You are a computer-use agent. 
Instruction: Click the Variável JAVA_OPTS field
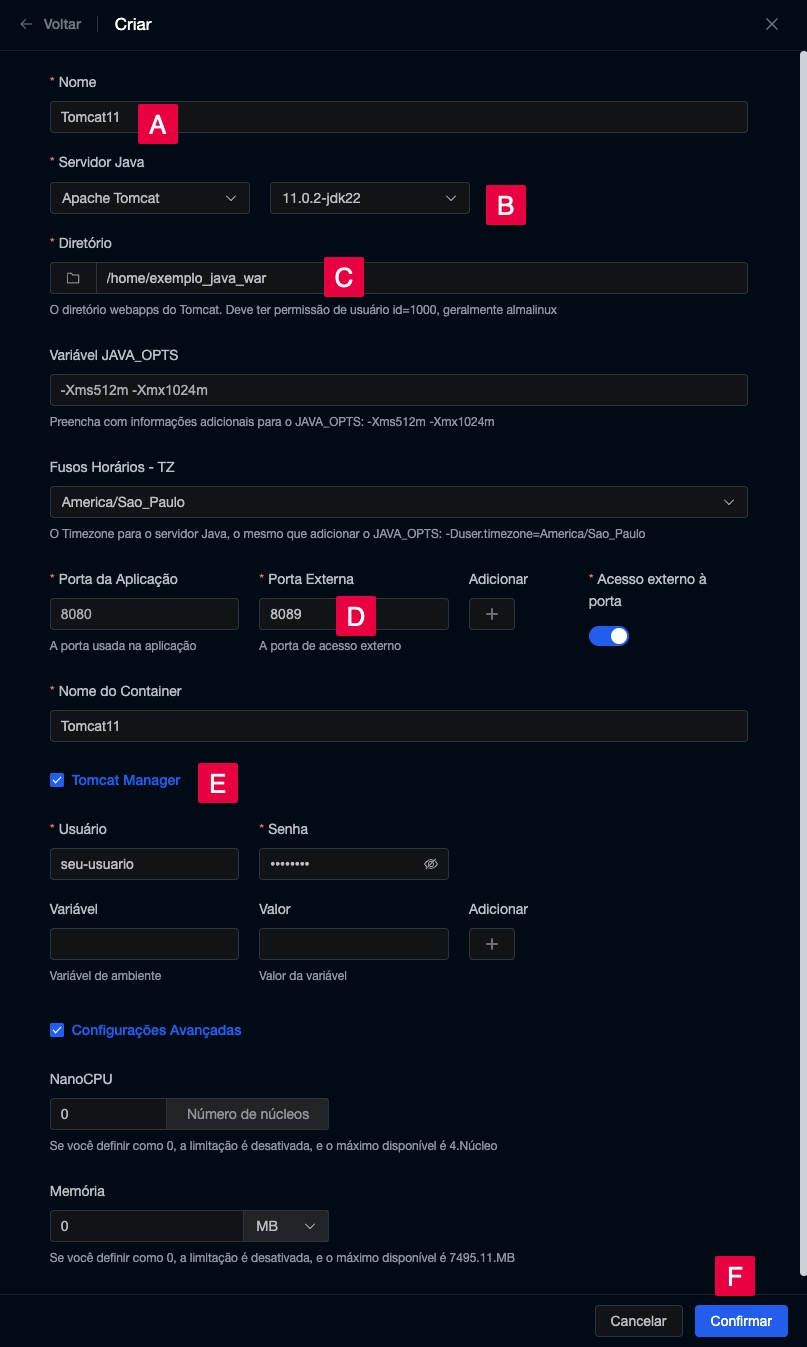tap(398, 390)
